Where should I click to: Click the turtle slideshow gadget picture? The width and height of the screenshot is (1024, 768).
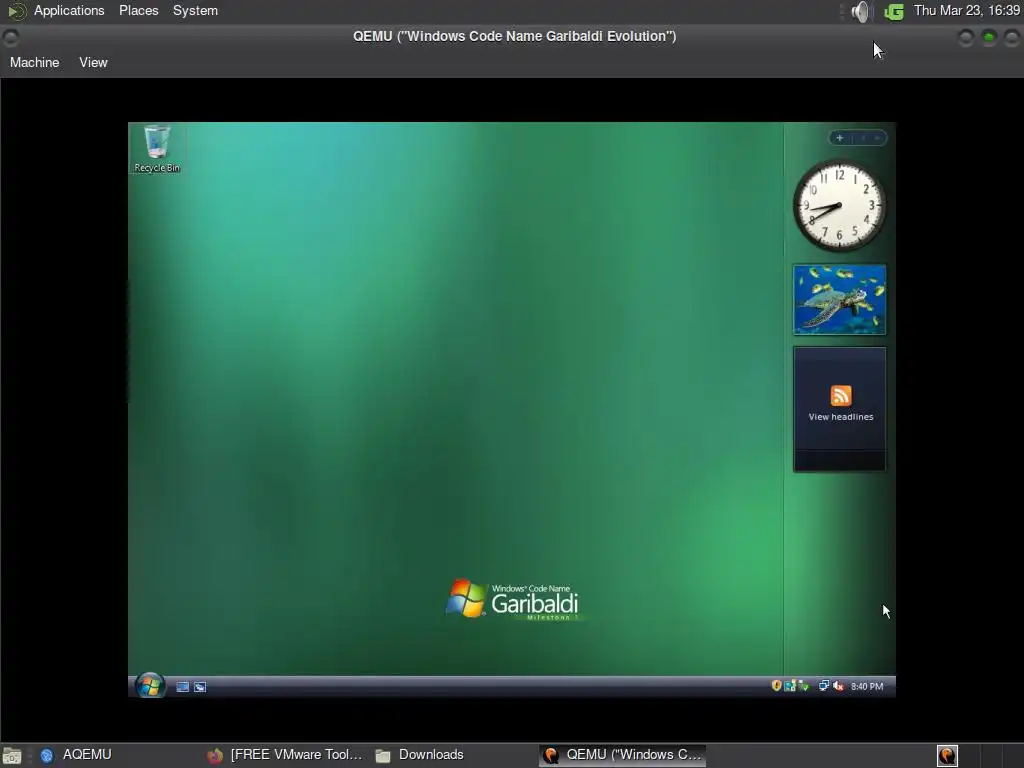[839, 299]
